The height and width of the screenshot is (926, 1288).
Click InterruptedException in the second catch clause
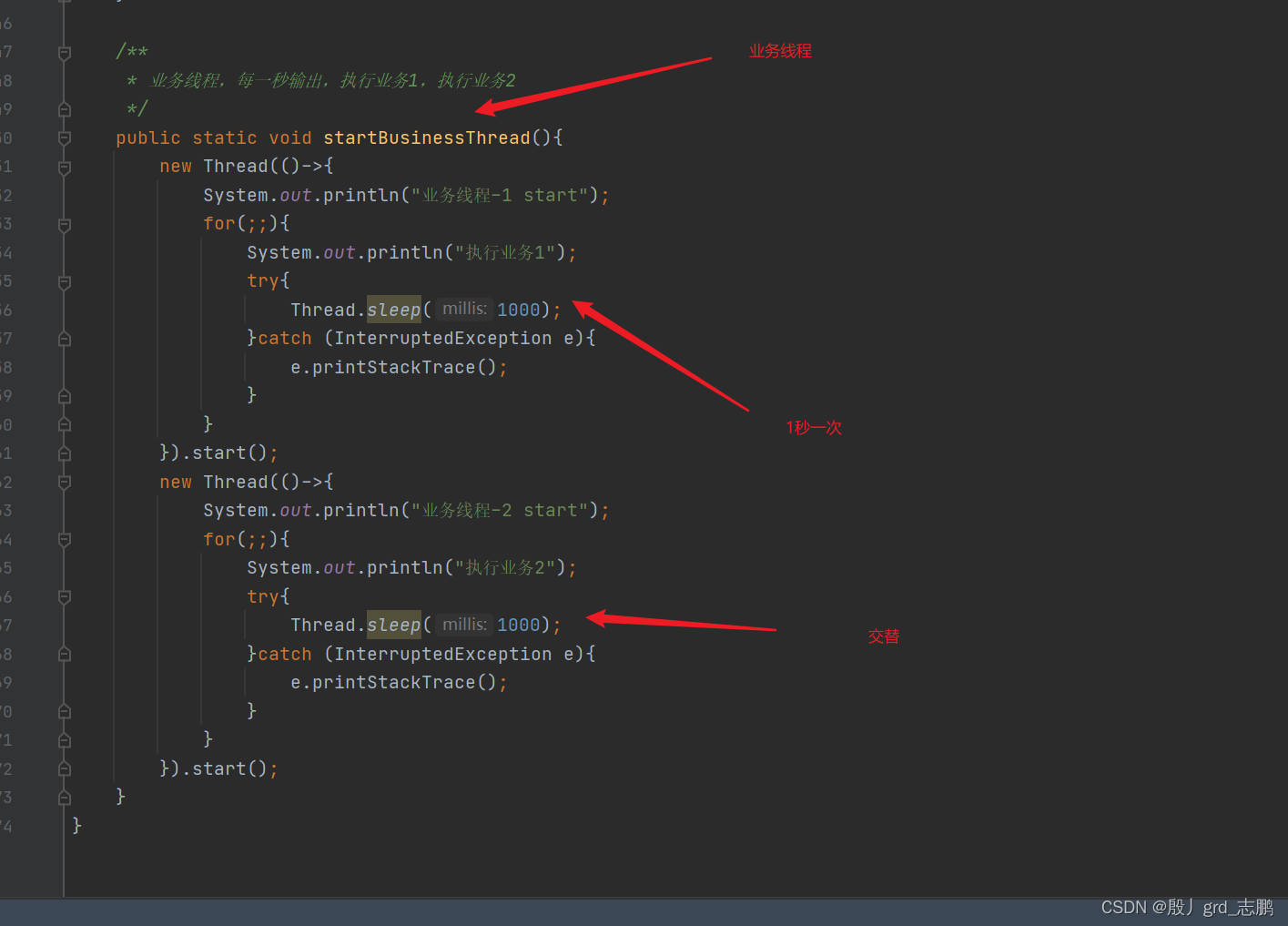point(443,654)
